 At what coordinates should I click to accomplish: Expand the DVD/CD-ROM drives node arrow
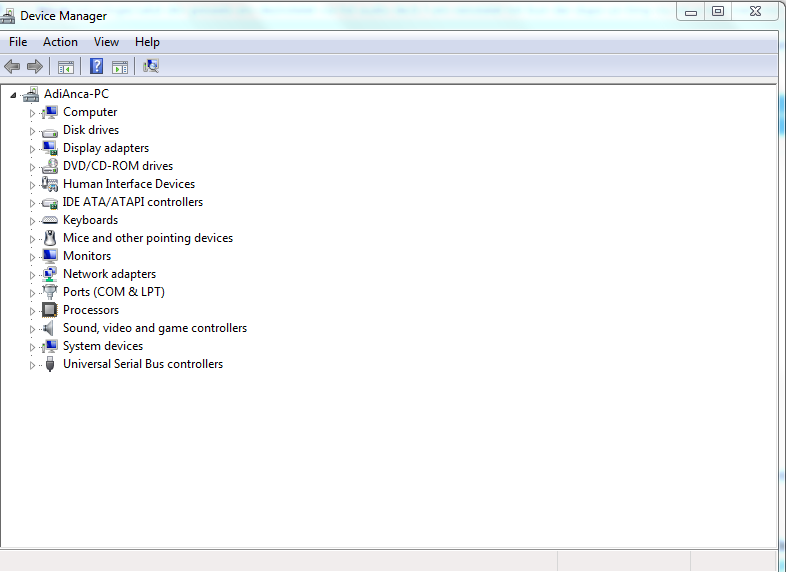tap(32, 167)
